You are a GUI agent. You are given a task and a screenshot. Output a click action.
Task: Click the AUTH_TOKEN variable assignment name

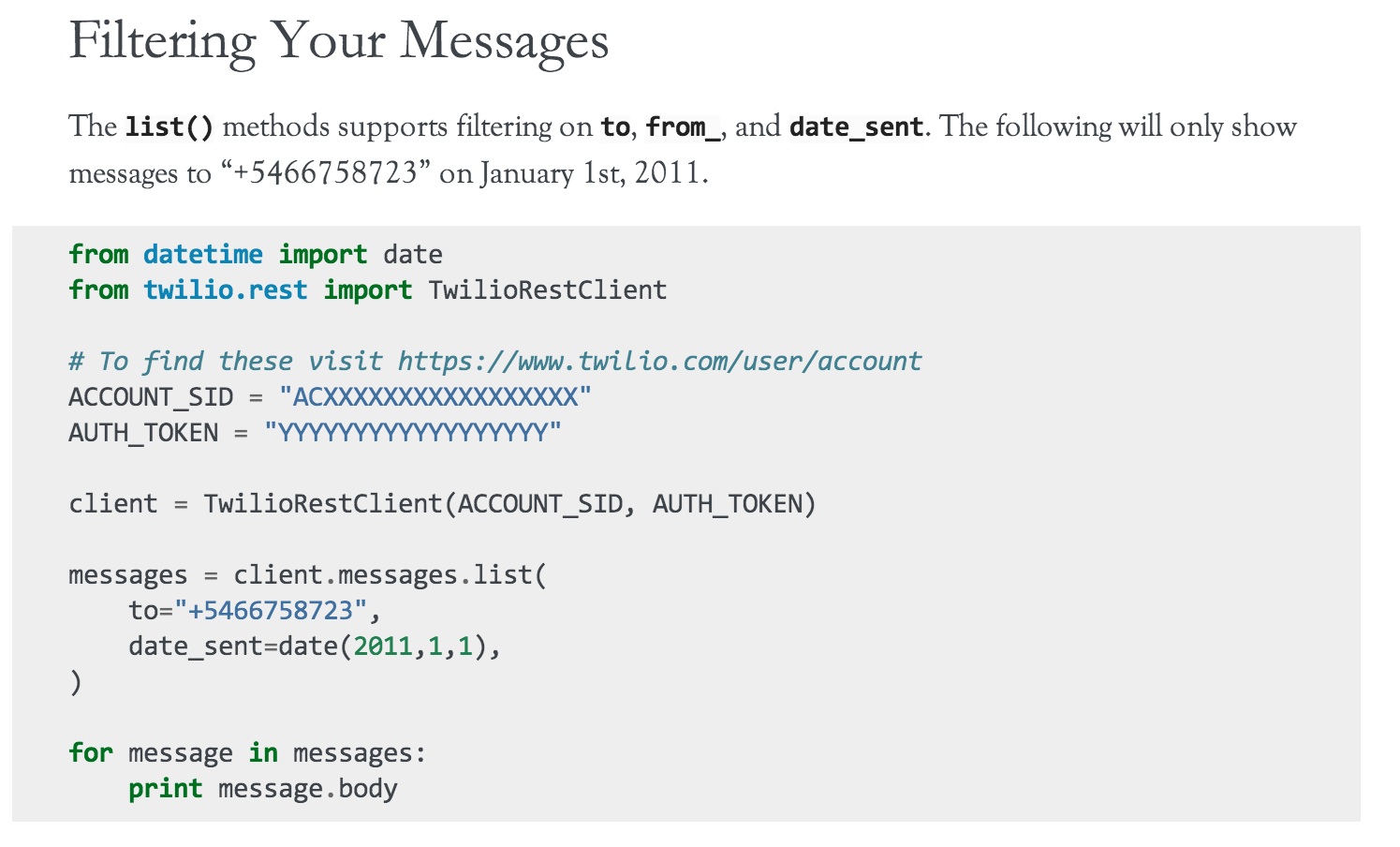[143, 433]
